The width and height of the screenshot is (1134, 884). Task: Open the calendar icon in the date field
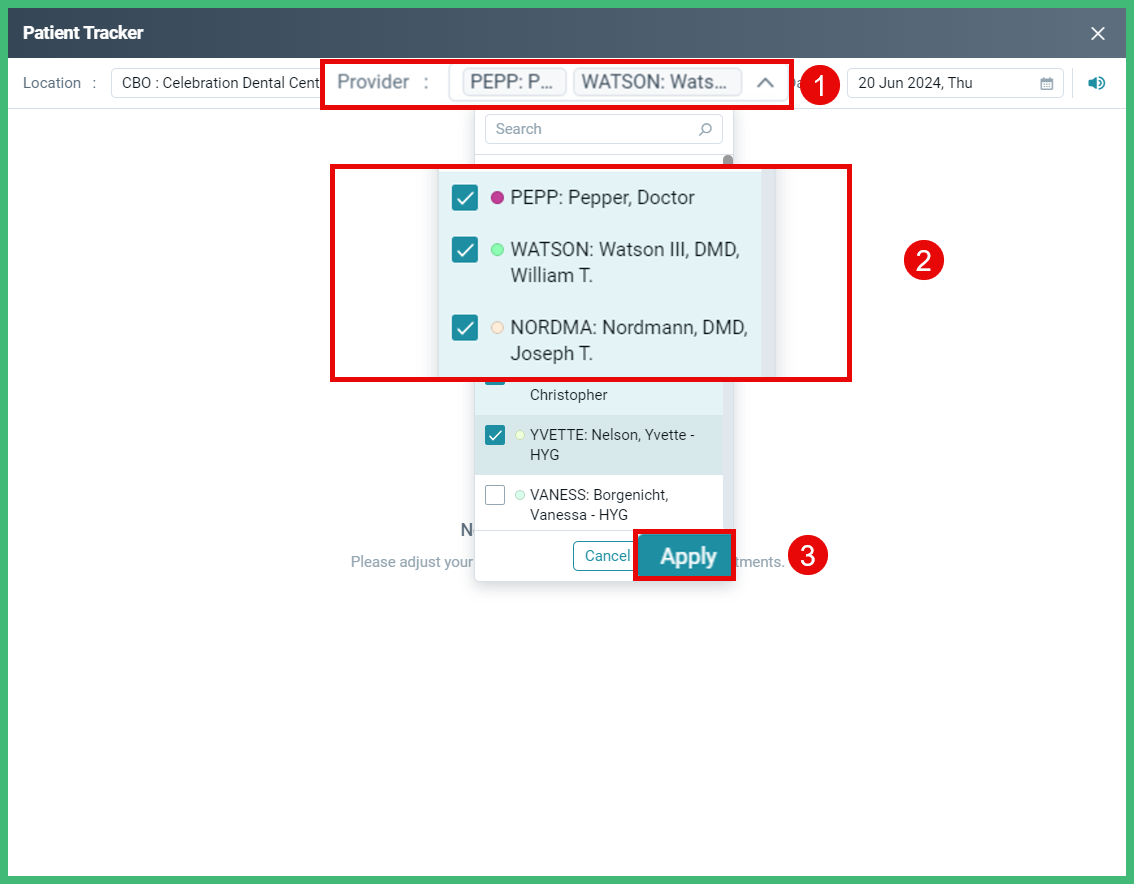tap(1045, 83)
